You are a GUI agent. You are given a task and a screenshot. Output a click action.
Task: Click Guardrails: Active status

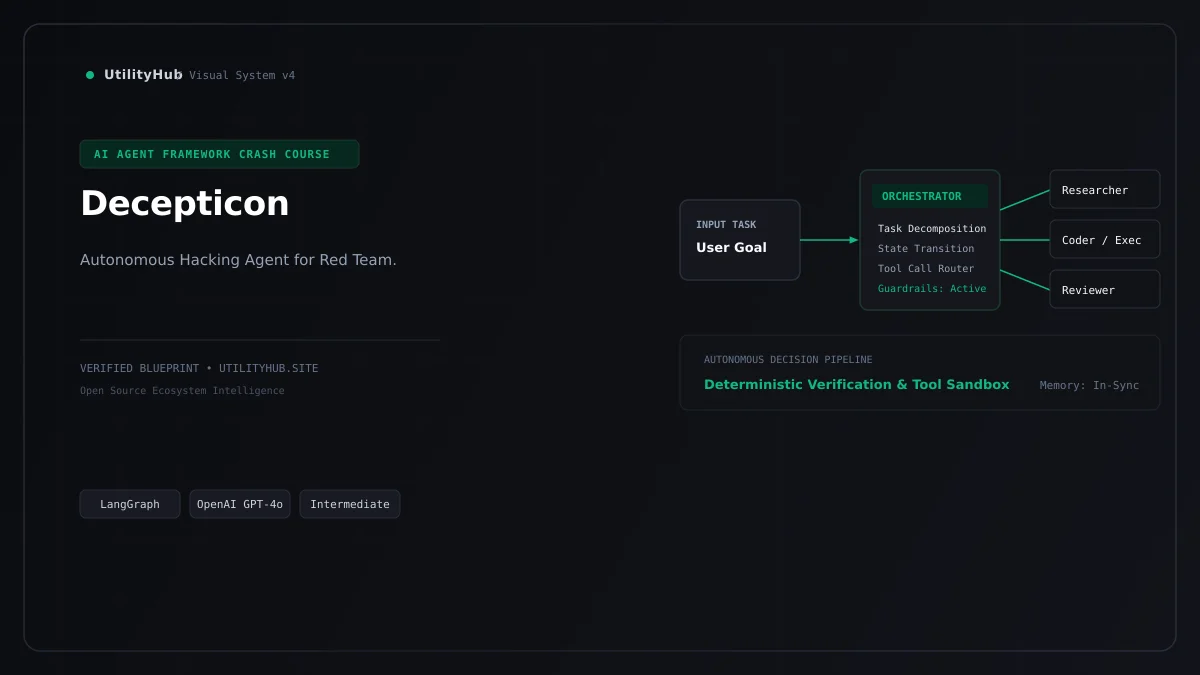(x=932, y=289)
